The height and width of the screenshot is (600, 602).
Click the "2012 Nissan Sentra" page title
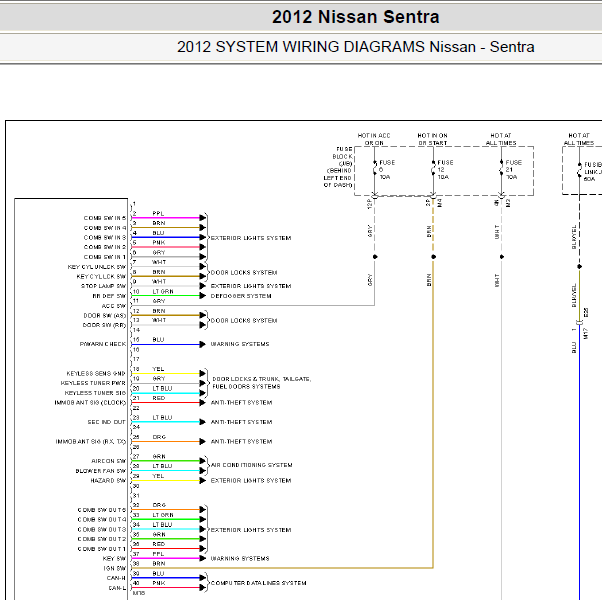coord(356,17)
